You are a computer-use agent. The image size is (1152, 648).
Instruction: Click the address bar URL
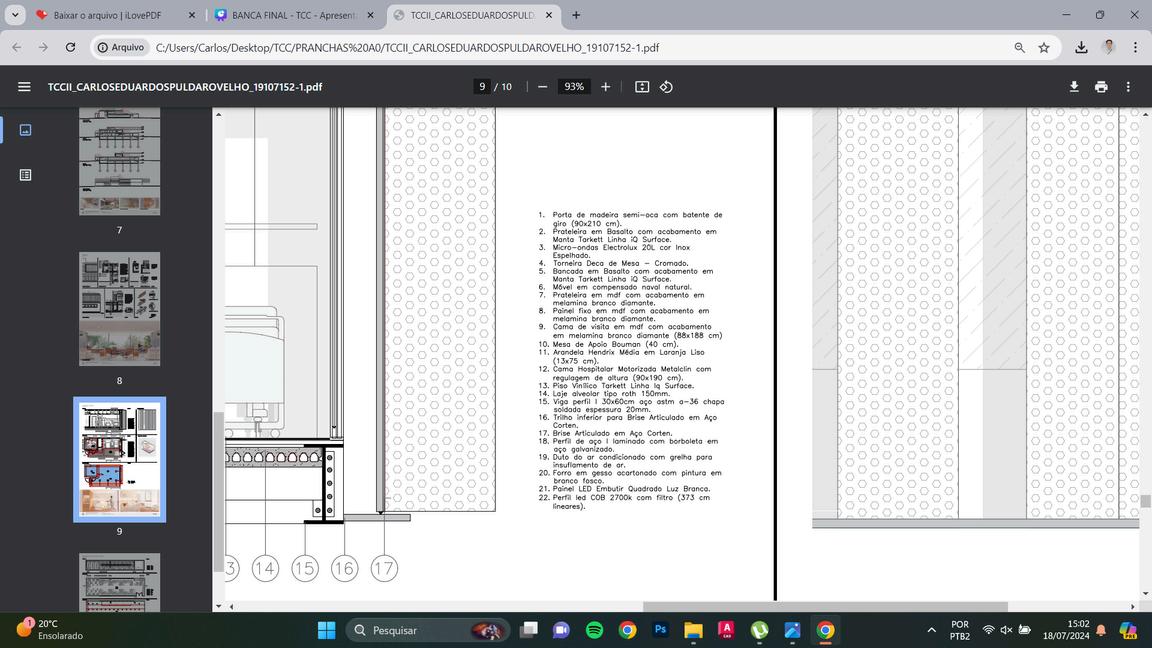pyautogui.click(x=407, y=47)
